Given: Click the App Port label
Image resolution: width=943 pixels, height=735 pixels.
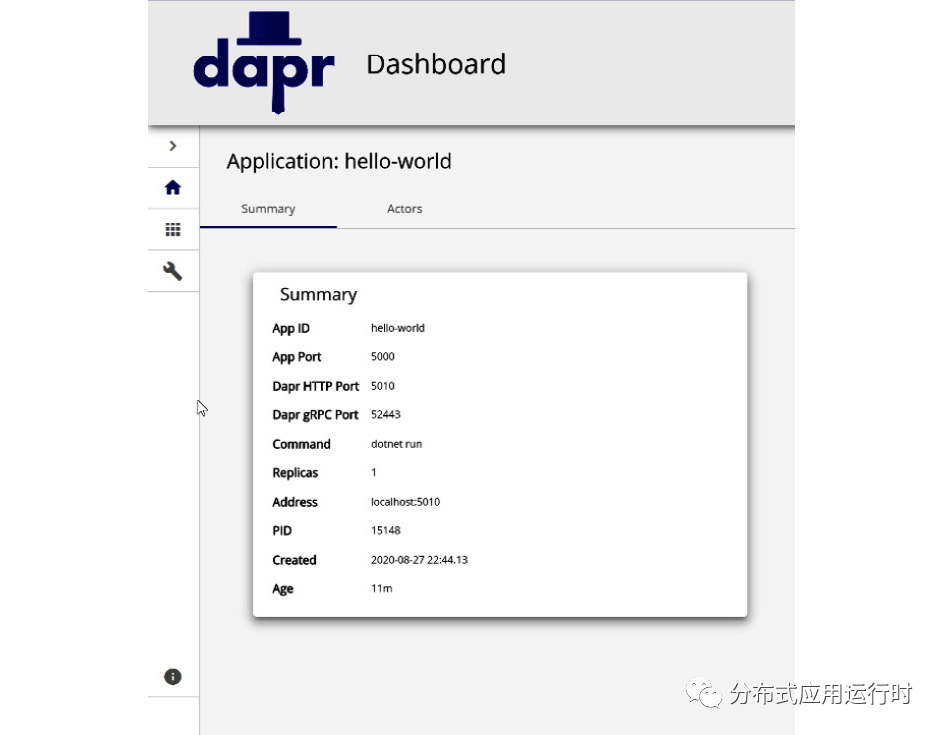Looking at the screenshot, I should [296, 357].
